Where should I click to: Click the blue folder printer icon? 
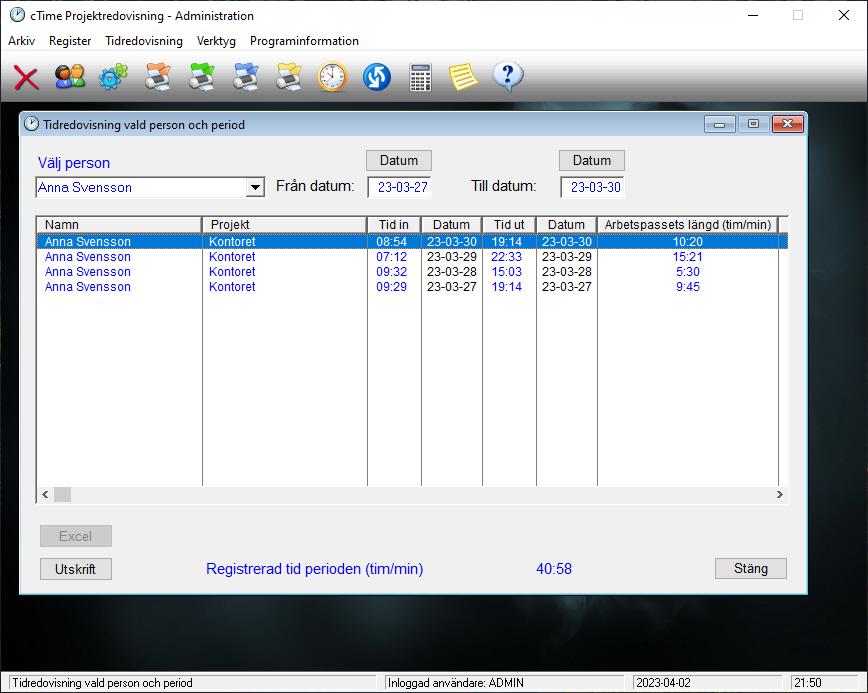point(245,76)
